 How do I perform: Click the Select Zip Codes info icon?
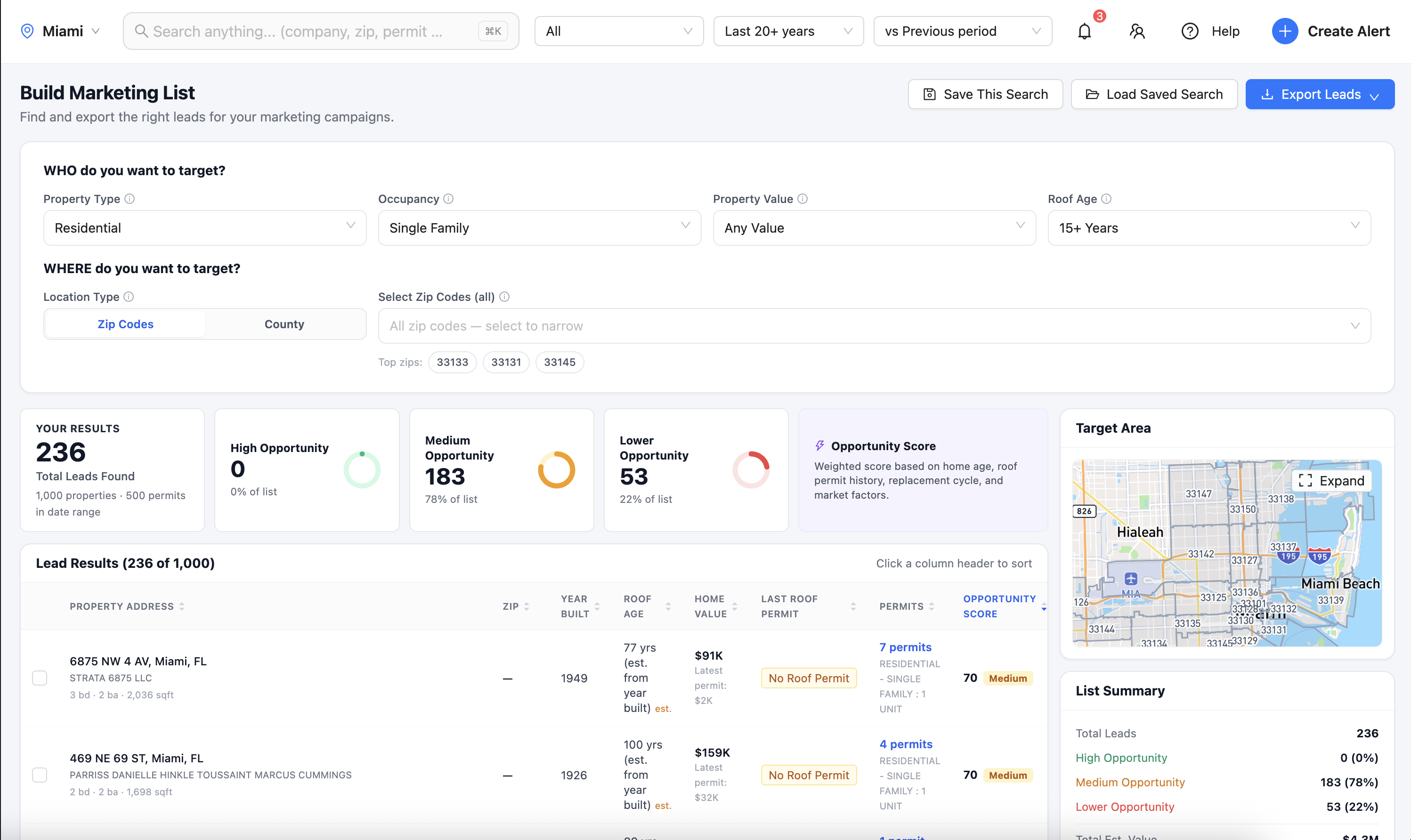(504, 297)
